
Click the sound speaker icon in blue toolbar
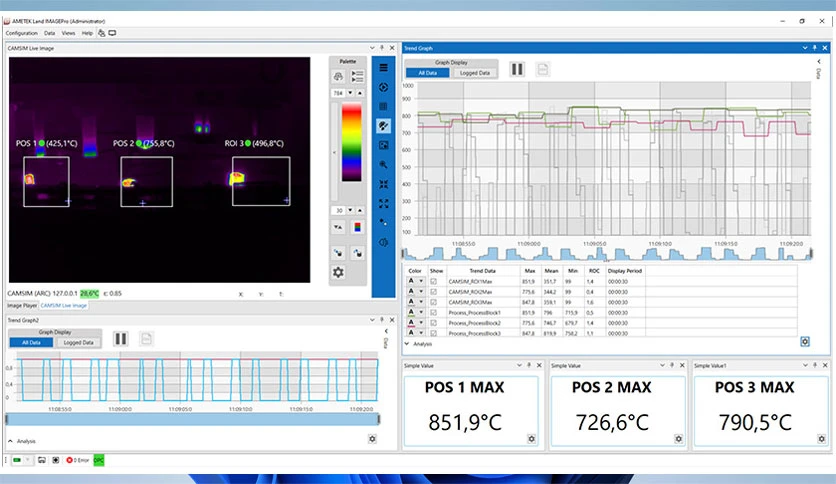click(x=383, y=243)
